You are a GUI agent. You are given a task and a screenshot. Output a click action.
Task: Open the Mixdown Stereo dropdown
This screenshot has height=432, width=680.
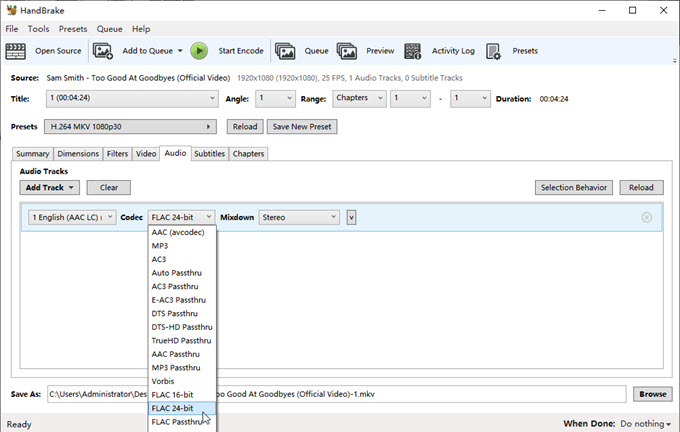coord(299,217)
